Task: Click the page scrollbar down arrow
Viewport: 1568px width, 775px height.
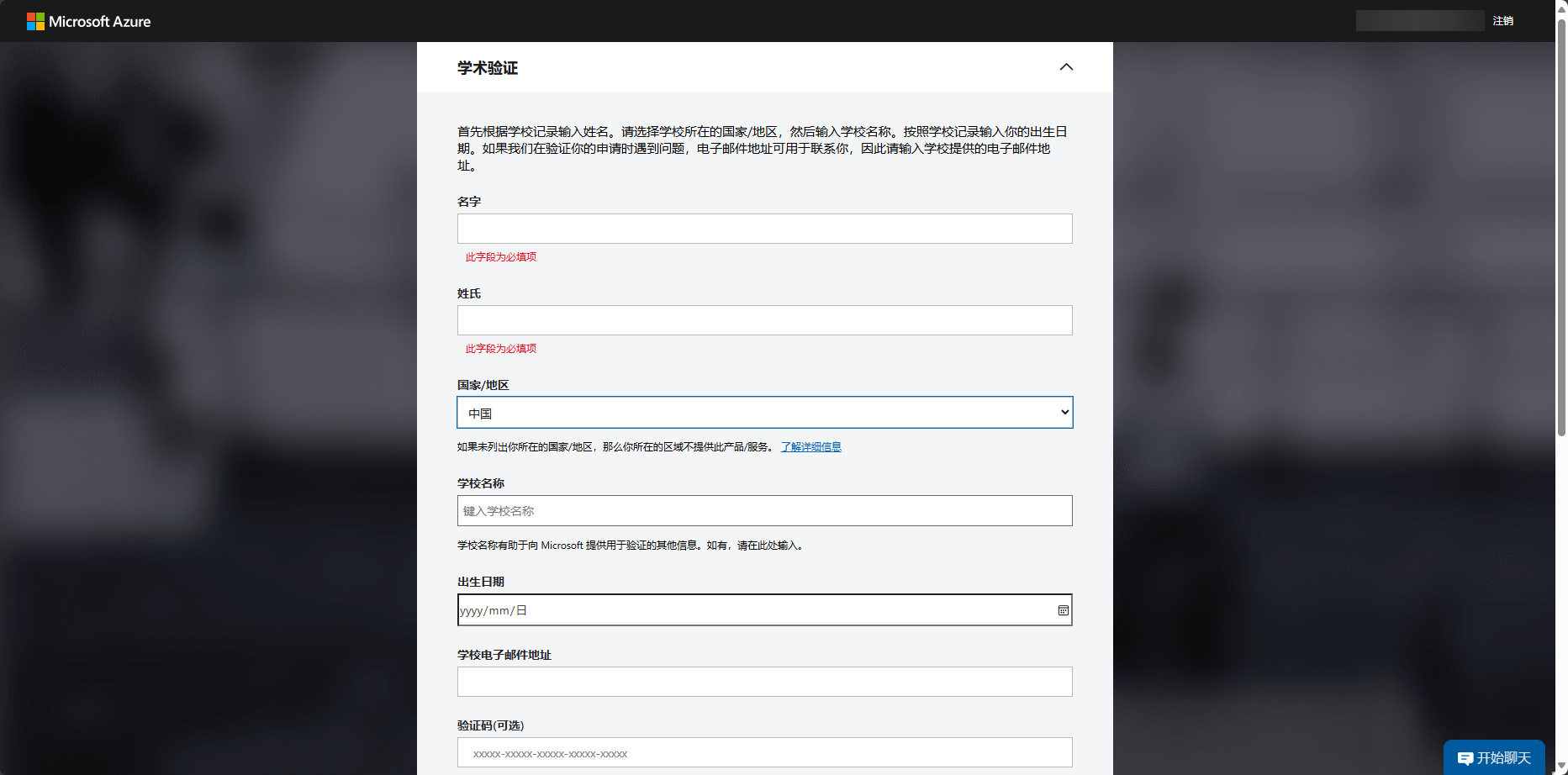Action: 1561,767
